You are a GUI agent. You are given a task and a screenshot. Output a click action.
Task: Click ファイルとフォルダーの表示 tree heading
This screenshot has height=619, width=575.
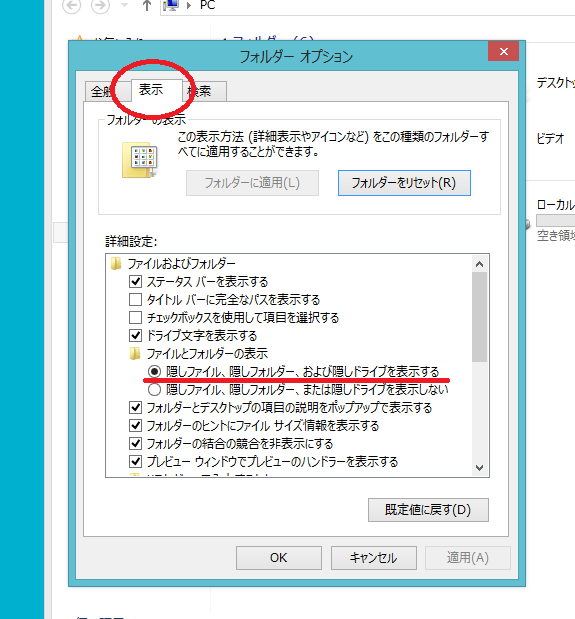tap(207, 354)
